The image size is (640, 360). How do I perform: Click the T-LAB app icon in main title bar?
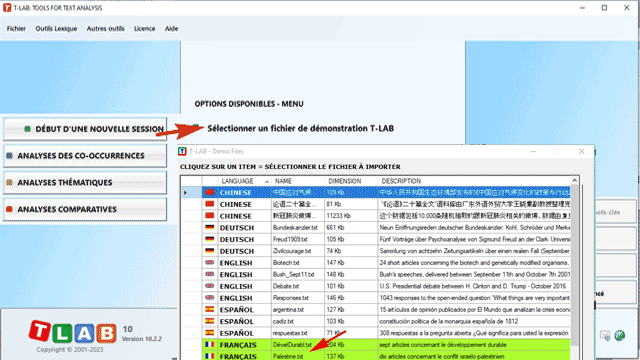pyautogui.click(x=7, y=8)
